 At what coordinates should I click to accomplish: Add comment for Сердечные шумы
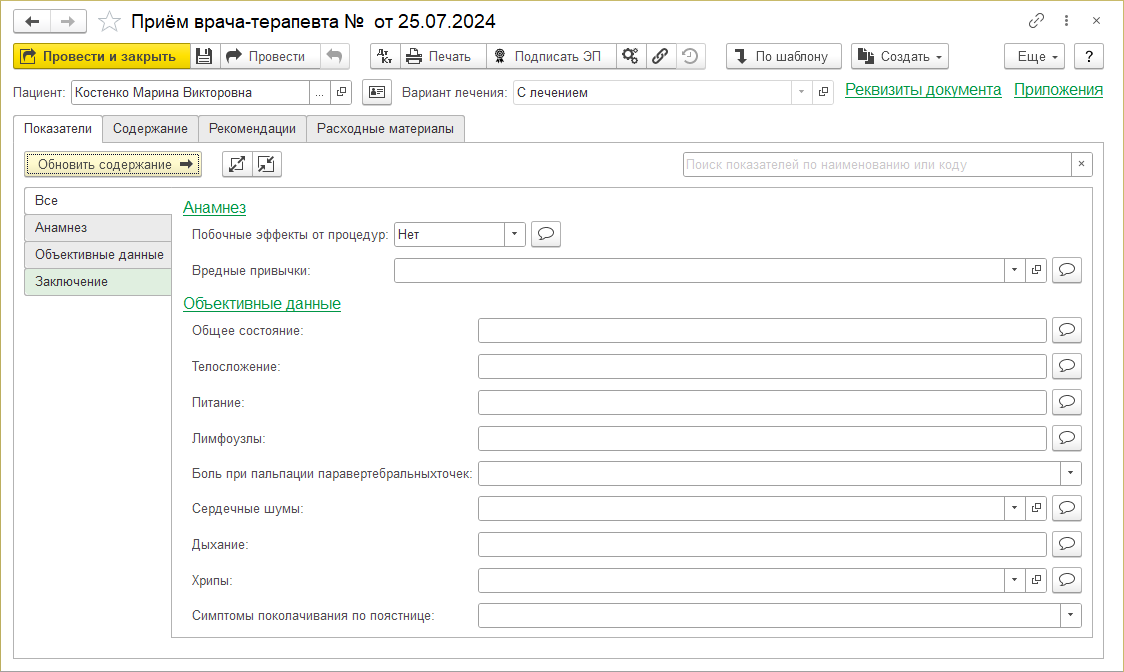pyautogui.click(x=1067, y=508)
